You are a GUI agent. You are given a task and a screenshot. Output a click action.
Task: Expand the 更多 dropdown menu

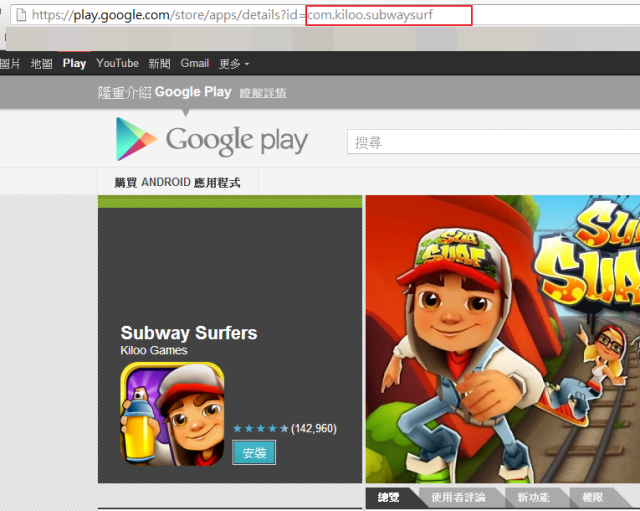click(x=234, y=64)
